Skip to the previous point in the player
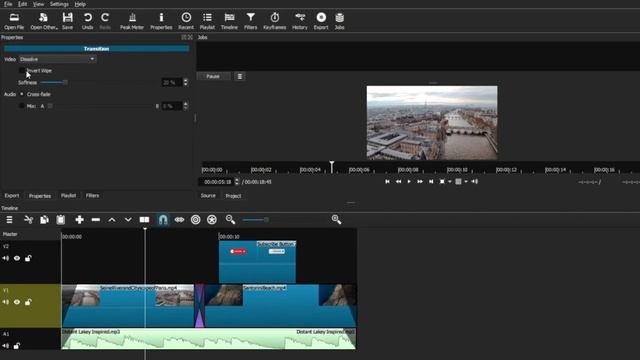The image size is (640, 360). point(387,182)
